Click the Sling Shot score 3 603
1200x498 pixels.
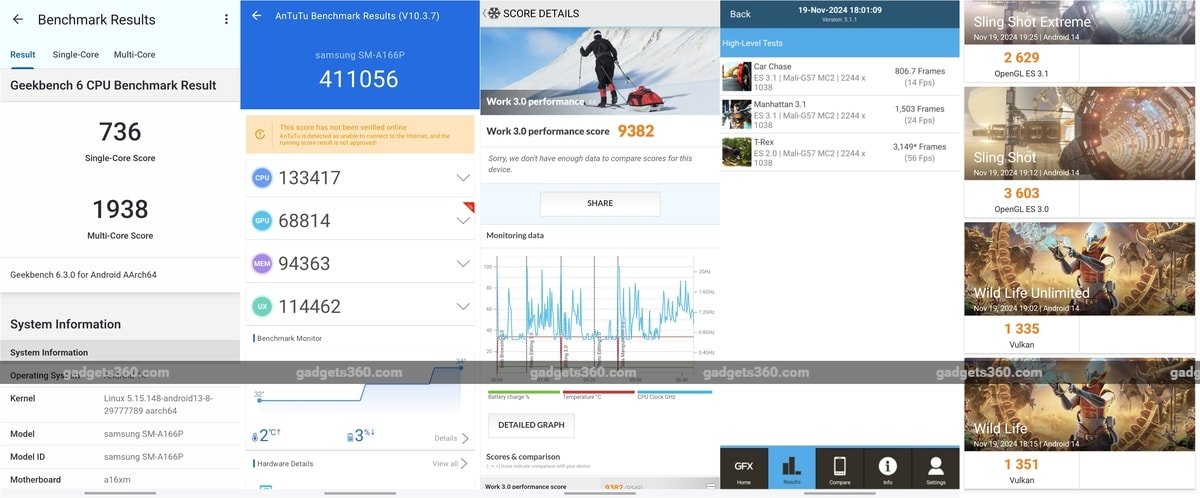click(1021, 193)
